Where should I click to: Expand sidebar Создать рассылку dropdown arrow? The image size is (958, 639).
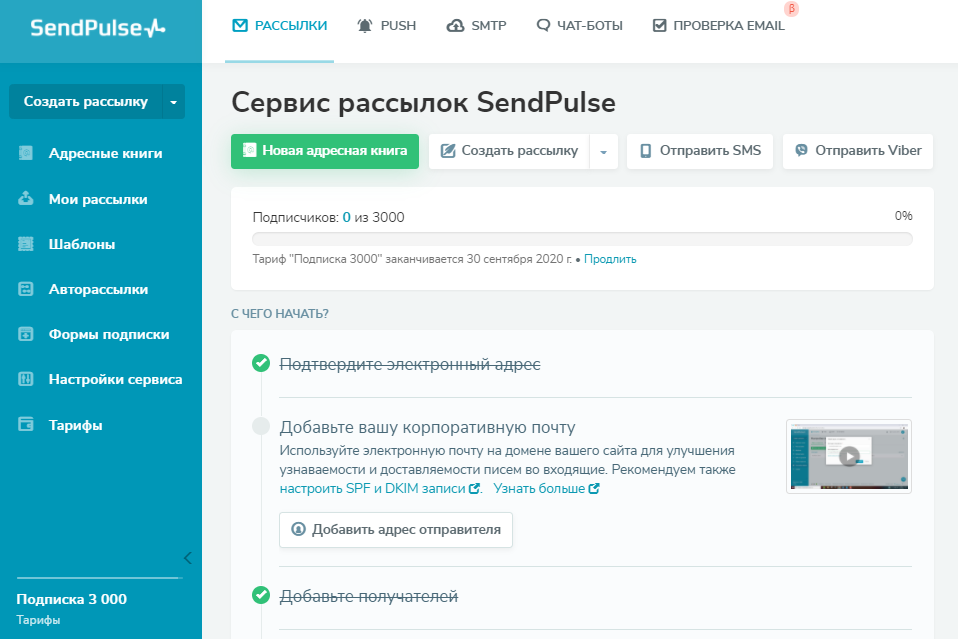click(x=173, y=102)
